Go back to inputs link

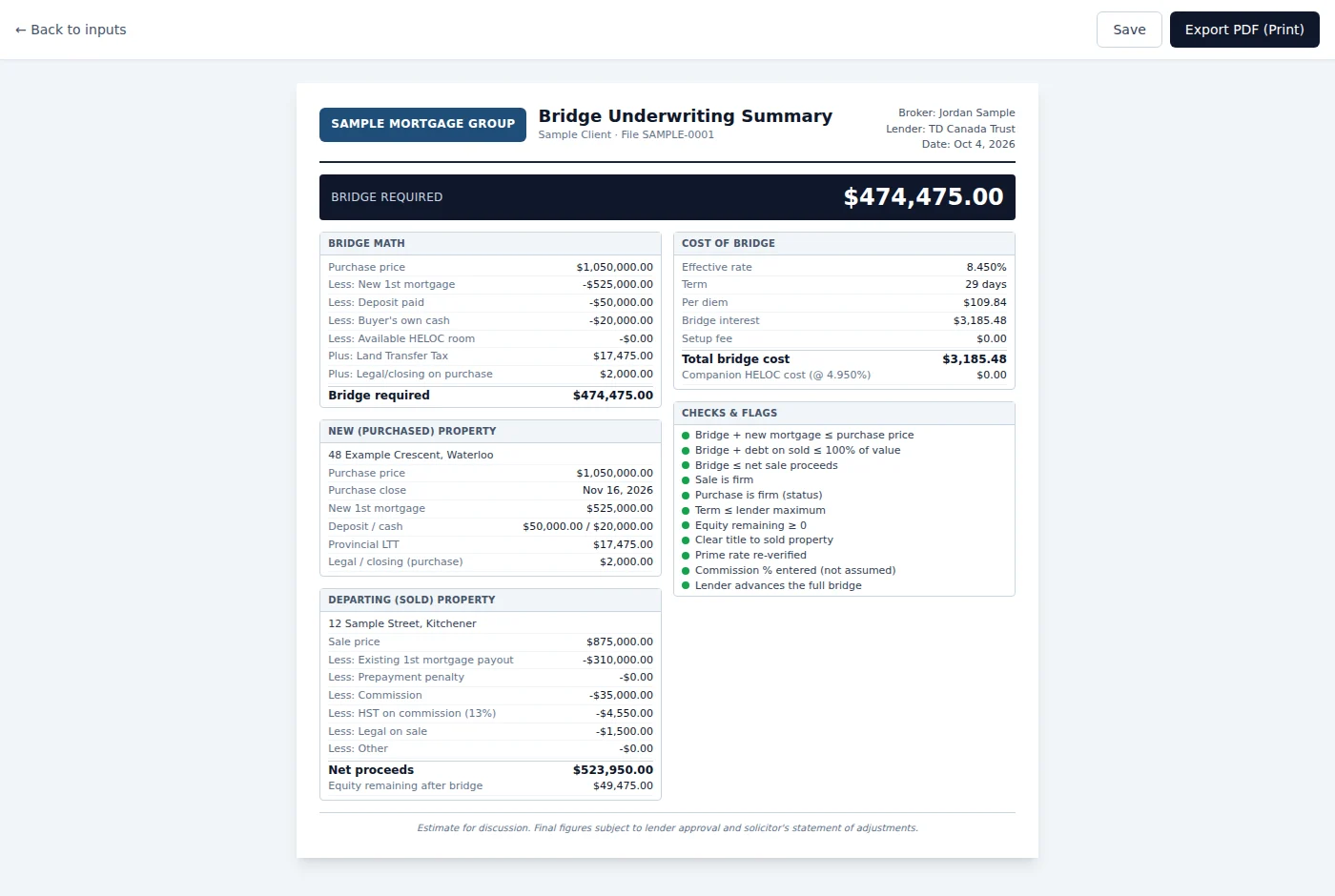(x=71, y=30)
